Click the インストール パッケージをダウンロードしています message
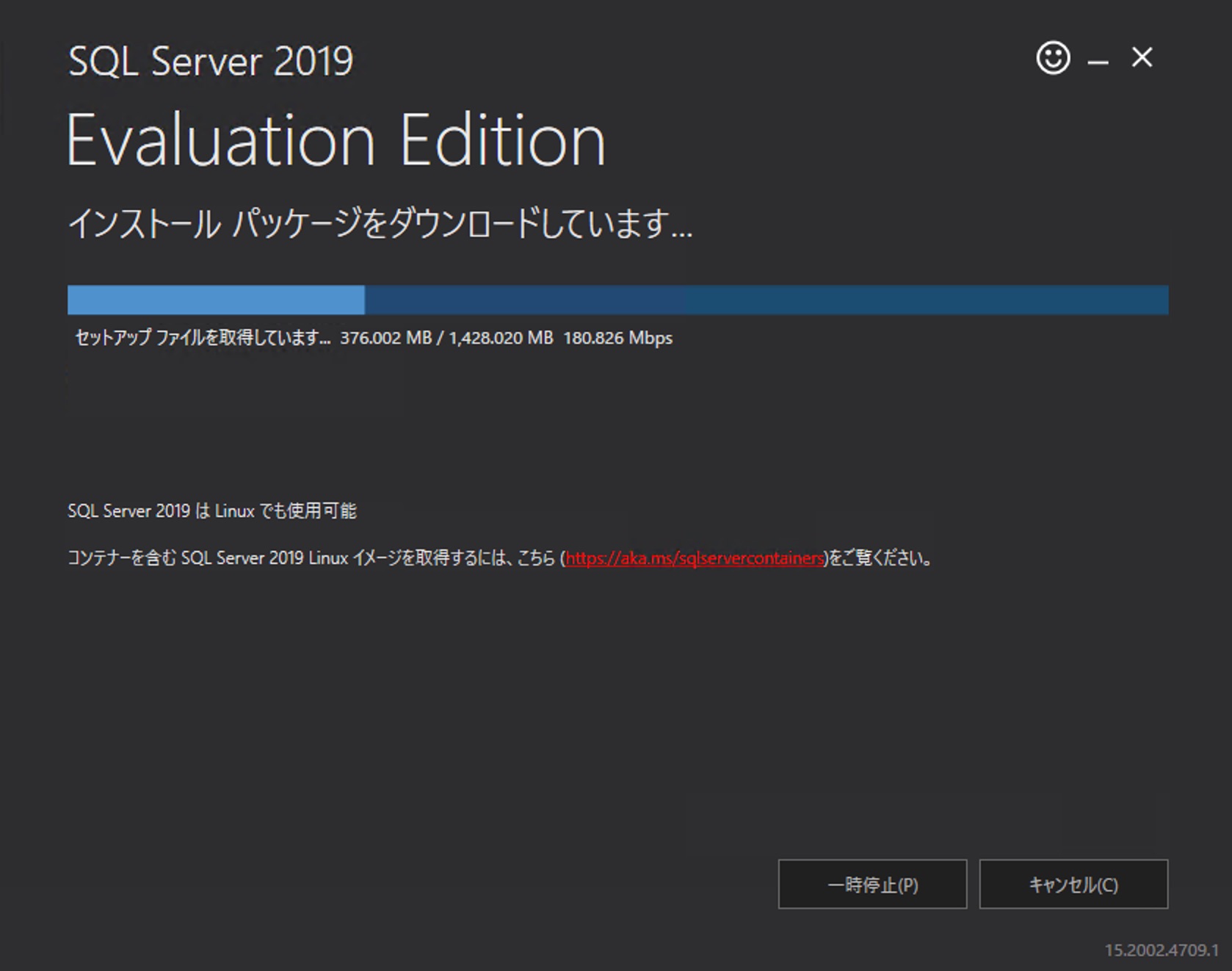Screen dimensions: 1232x971 pos(380,222)
